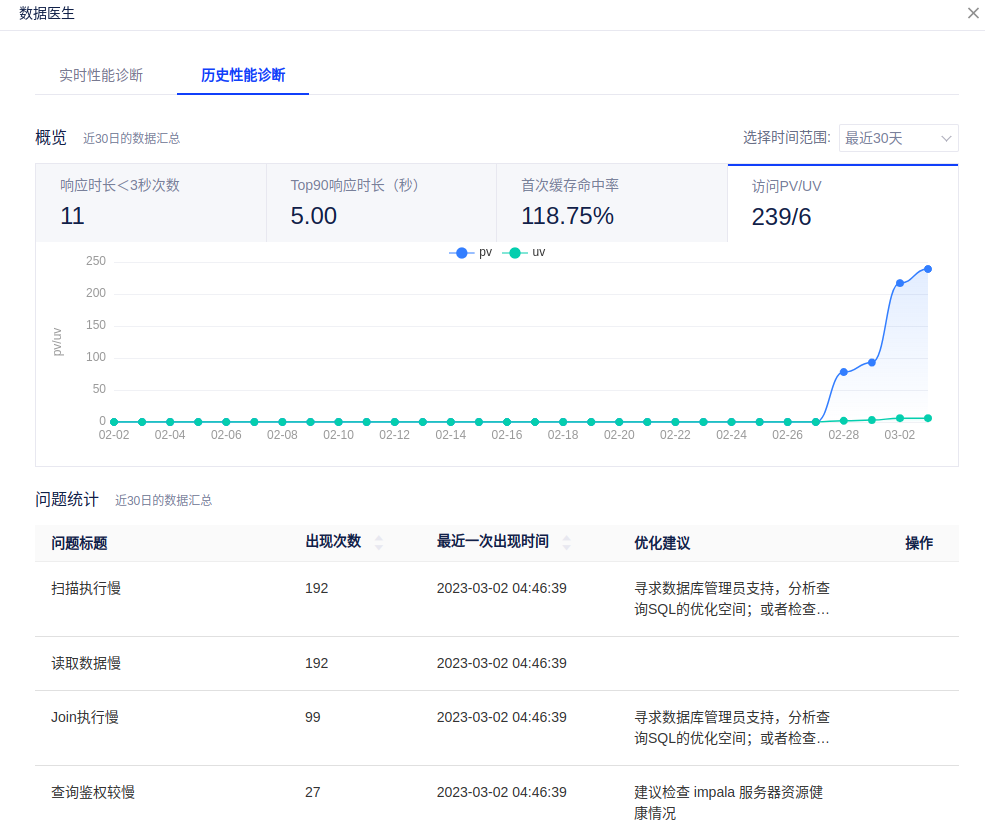The image size is (985, 830).
Task: Select the 历史性能诊断 tab
Action: (243, 75)
